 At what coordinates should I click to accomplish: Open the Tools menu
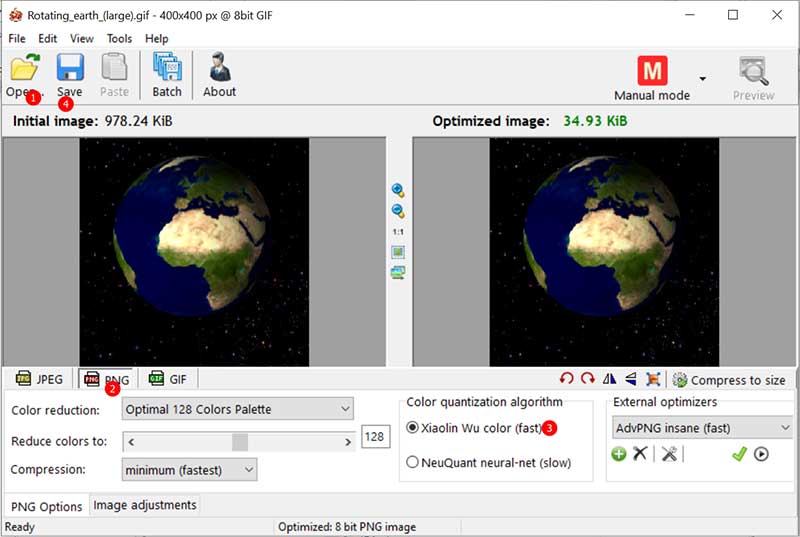(119, 38)
